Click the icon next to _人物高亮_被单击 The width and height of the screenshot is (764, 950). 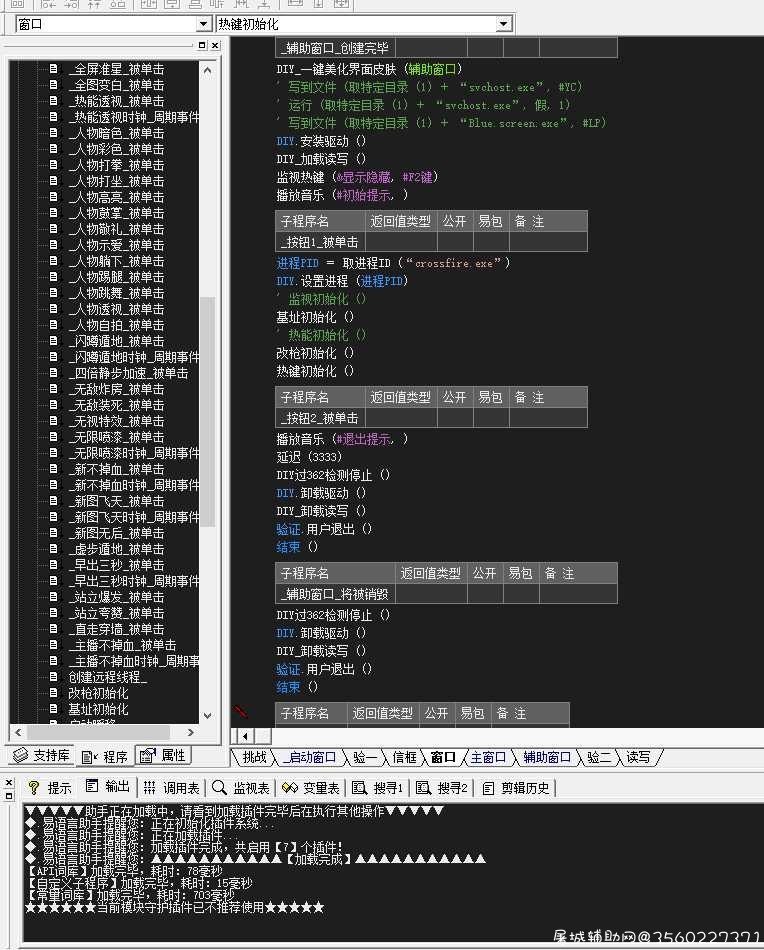54,197
